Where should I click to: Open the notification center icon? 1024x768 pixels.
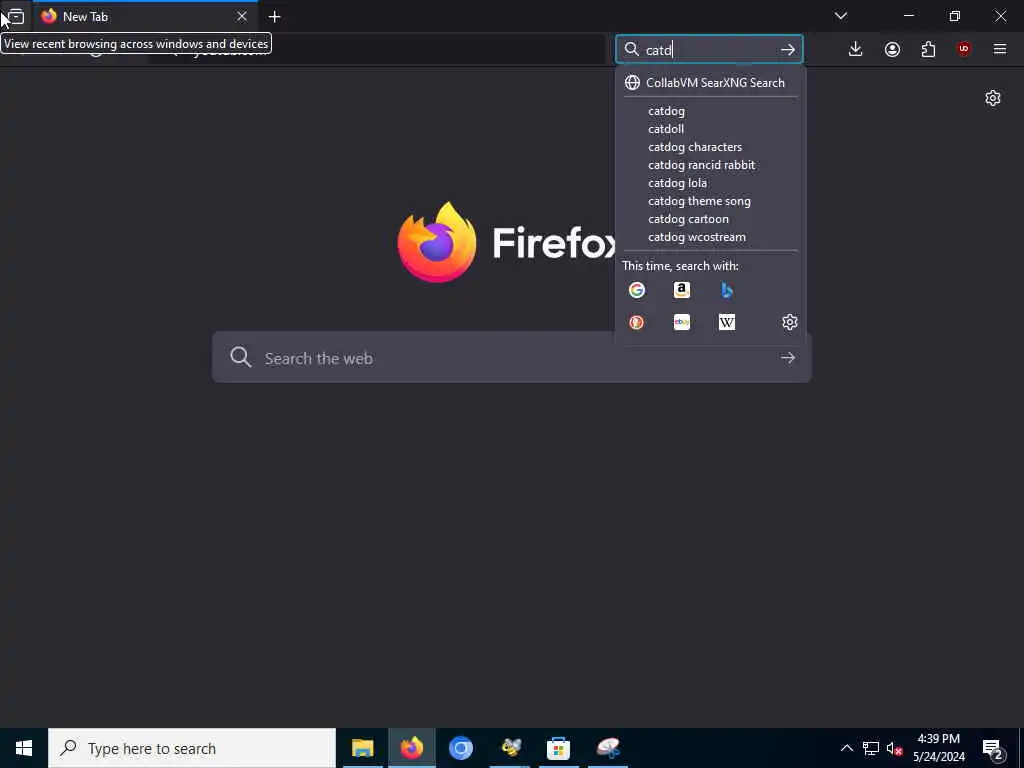[992, 748]
